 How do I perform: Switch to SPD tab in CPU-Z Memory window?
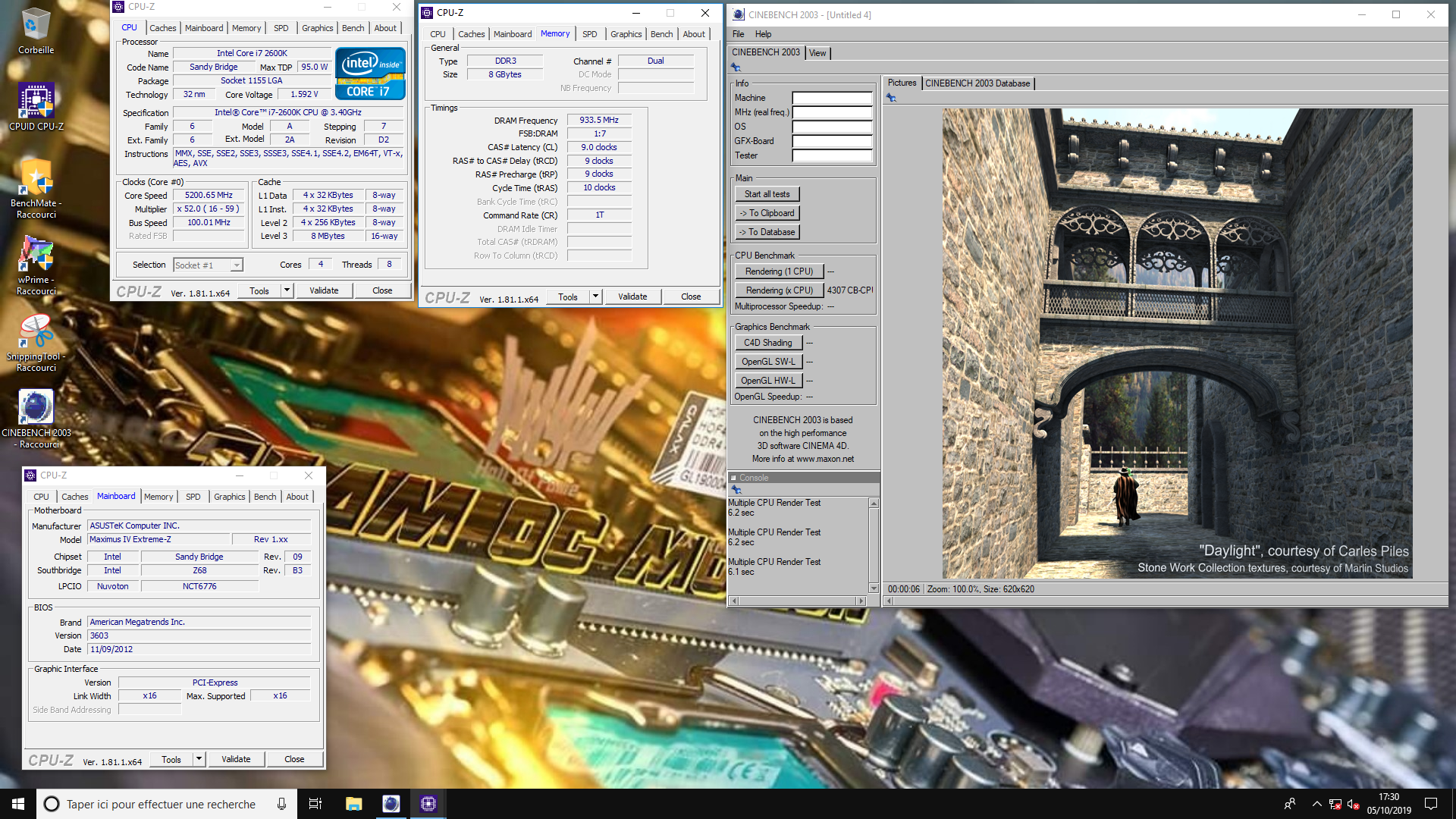click(590, 34)
